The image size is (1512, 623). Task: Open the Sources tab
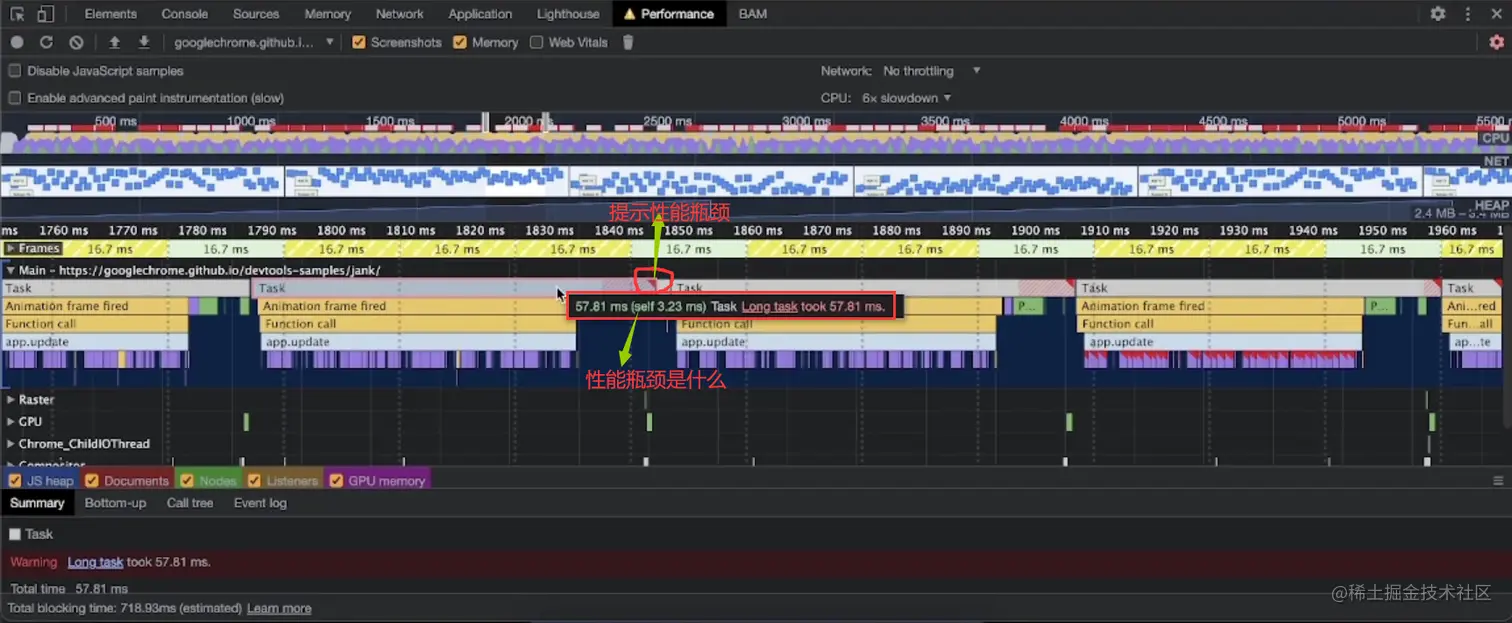coord(256,14)
